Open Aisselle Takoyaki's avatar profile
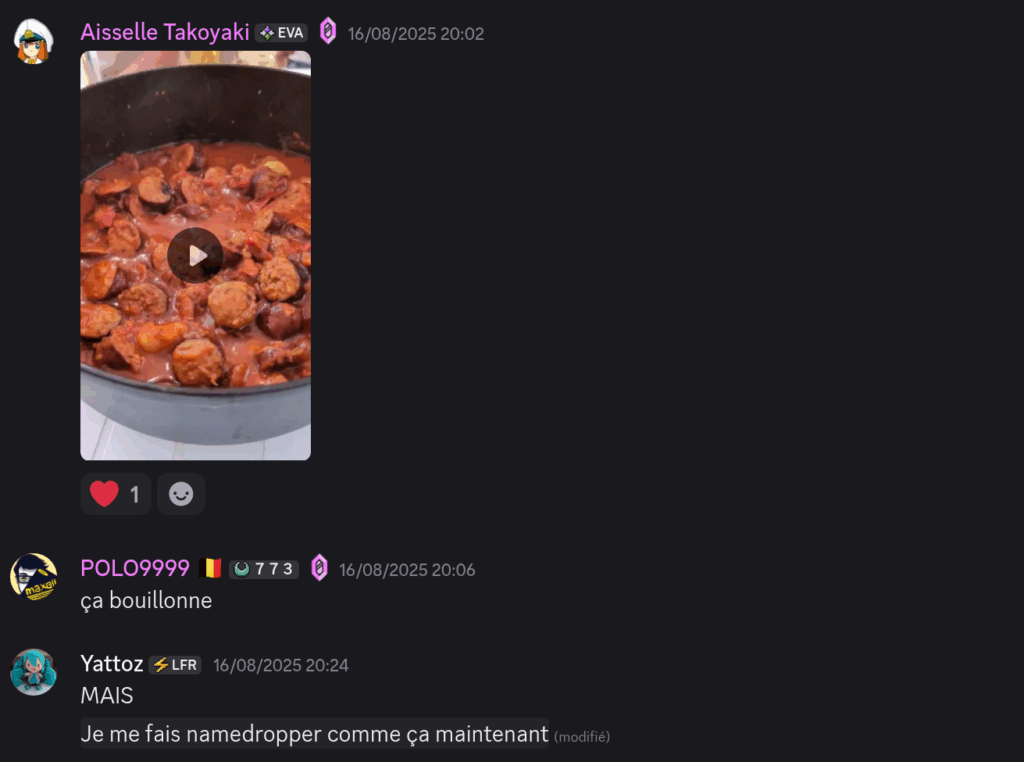Image resolution: width=1024 pixels, height=762 pixels. (x=33, y=41)
